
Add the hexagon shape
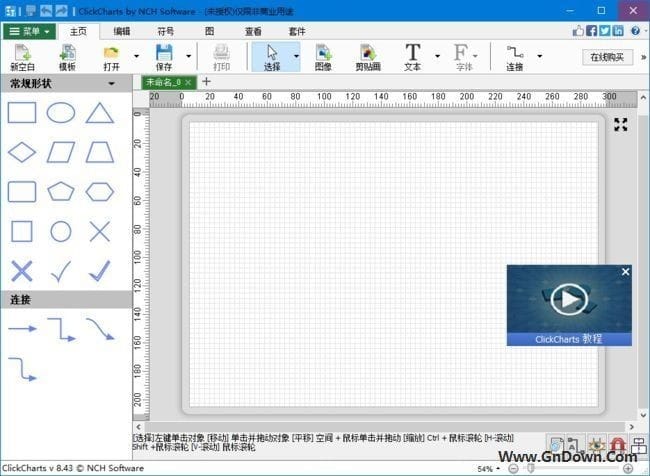click(x=99, y=192)
